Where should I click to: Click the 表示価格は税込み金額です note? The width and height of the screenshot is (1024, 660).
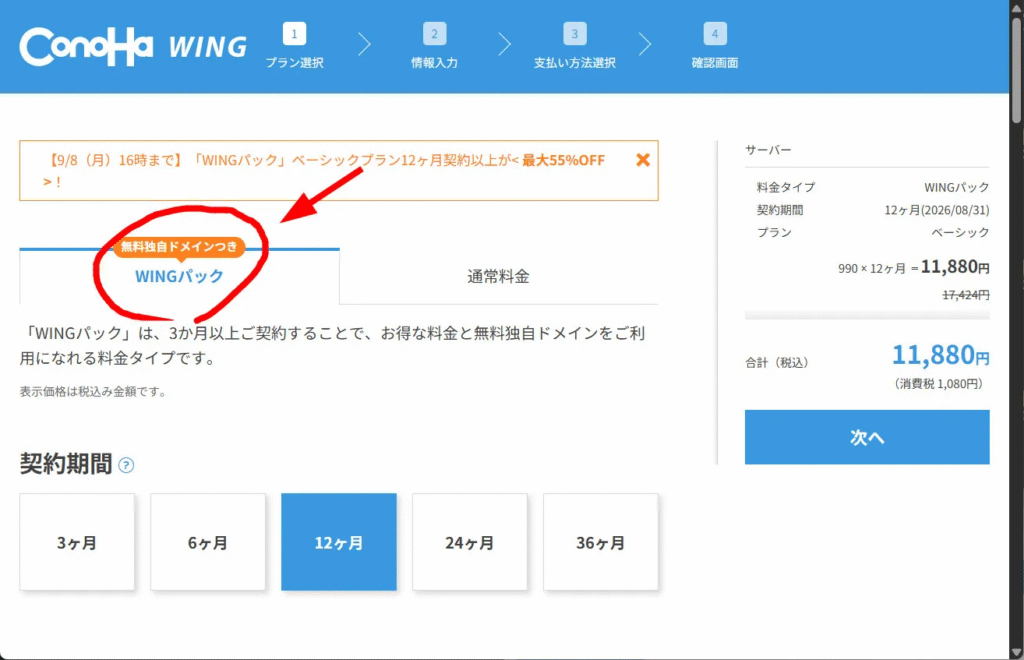(x=93, y=392)
